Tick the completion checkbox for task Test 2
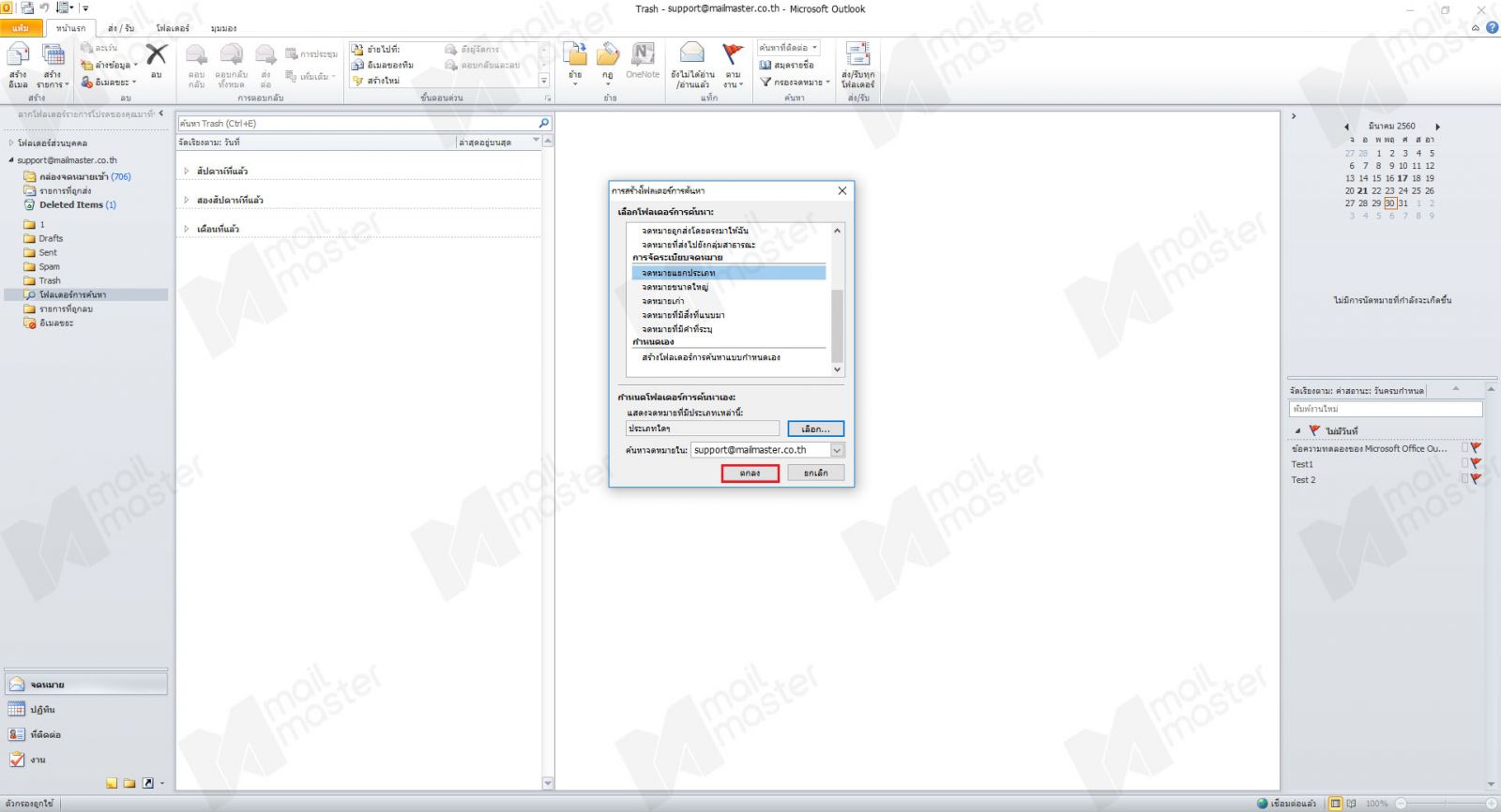 pos(1464,479)
